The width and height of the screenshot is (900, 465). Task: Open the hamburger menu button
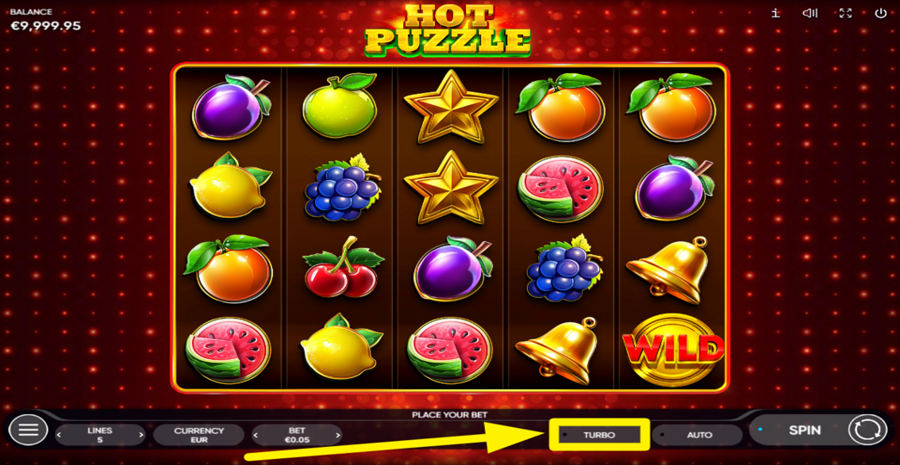pyautogui.click(x=28, y=430)
